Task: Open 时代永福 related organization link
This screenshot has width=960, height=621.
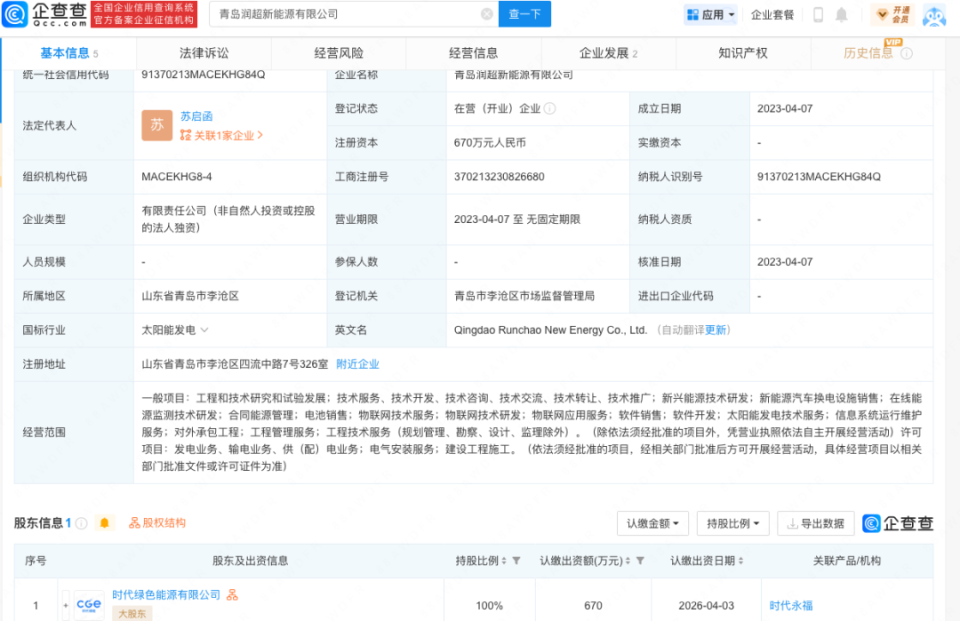Action: (x=791, y=606)
